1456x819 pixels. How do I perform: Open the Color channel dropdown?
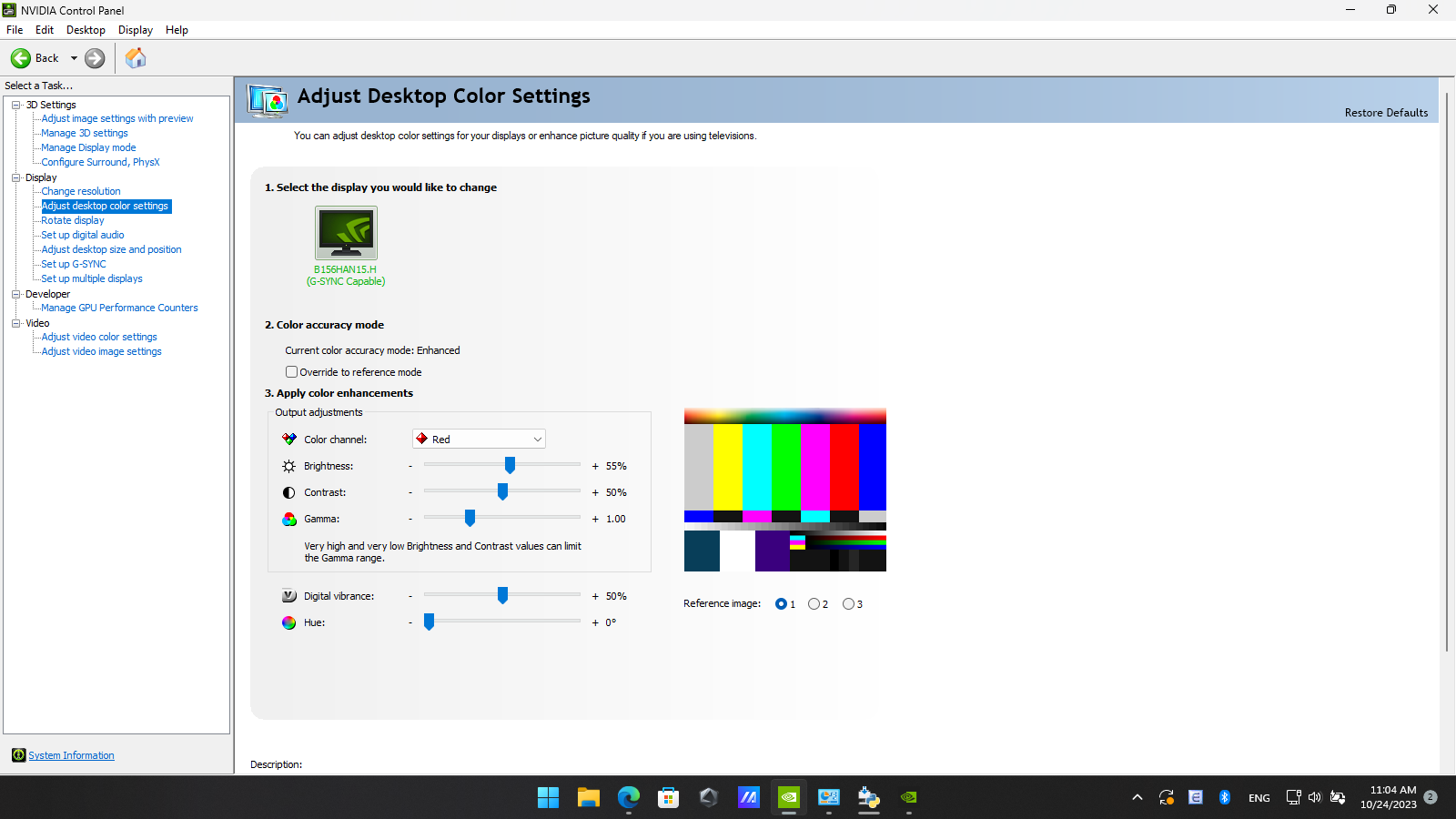coord(479,439)
